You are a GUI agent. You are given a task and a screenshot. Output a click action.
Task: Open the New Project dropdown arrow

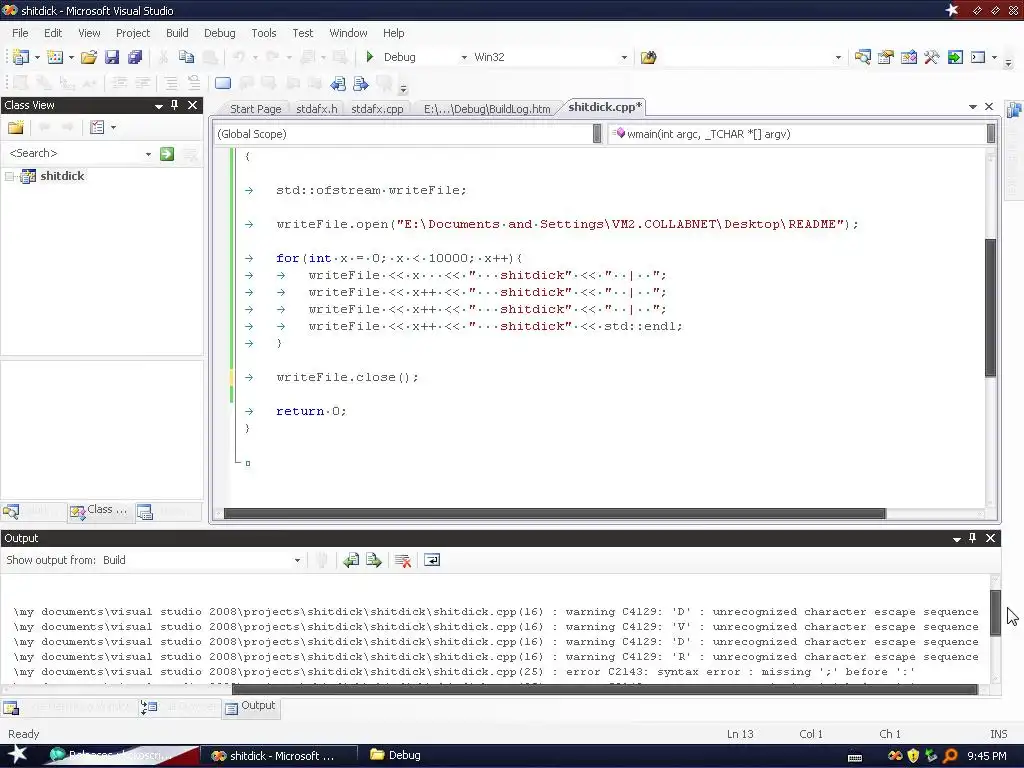pyautogui.click(x=37, y=57)
